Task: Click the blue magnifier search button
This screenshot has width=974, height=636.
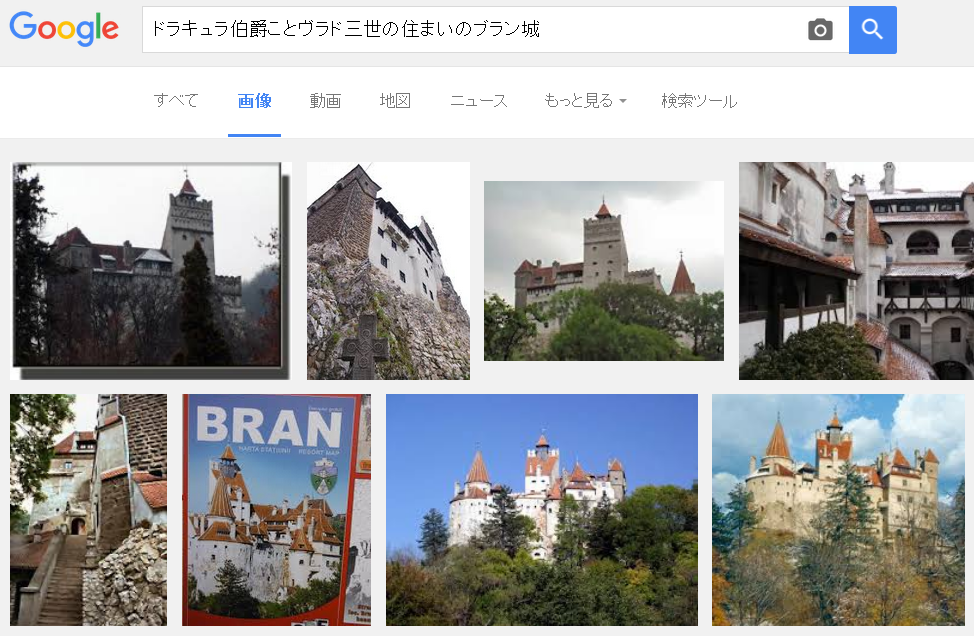Action: (872, 29)
